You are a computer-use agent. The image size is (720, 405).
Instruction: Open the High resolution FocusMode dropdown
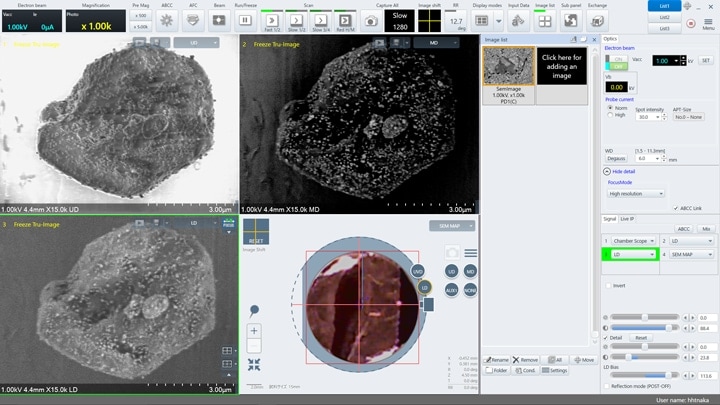pos(636,193)
